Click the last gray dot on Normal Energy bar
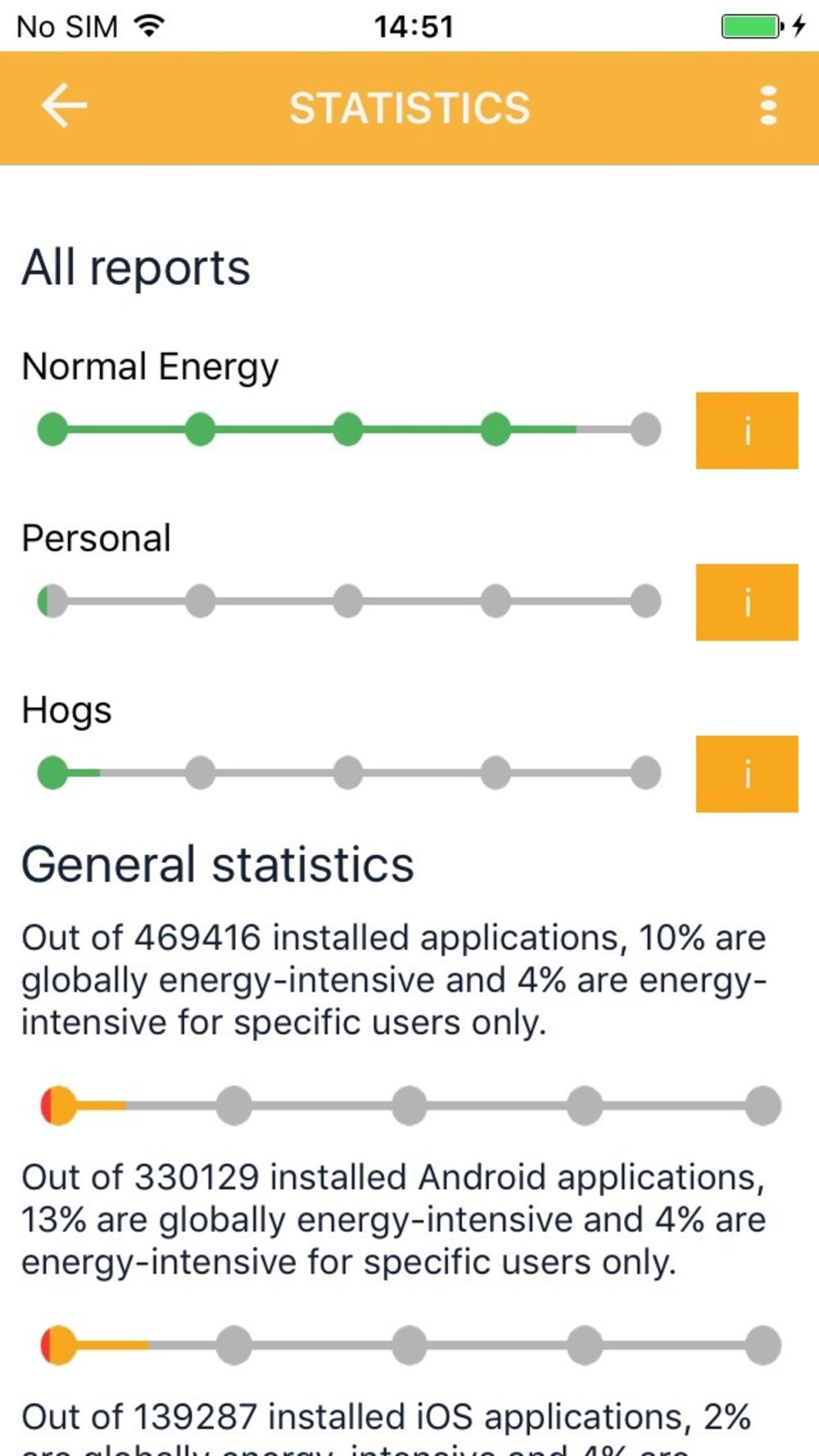The height and width of the screenshot is (1456, 819). (x=645, y=430)
